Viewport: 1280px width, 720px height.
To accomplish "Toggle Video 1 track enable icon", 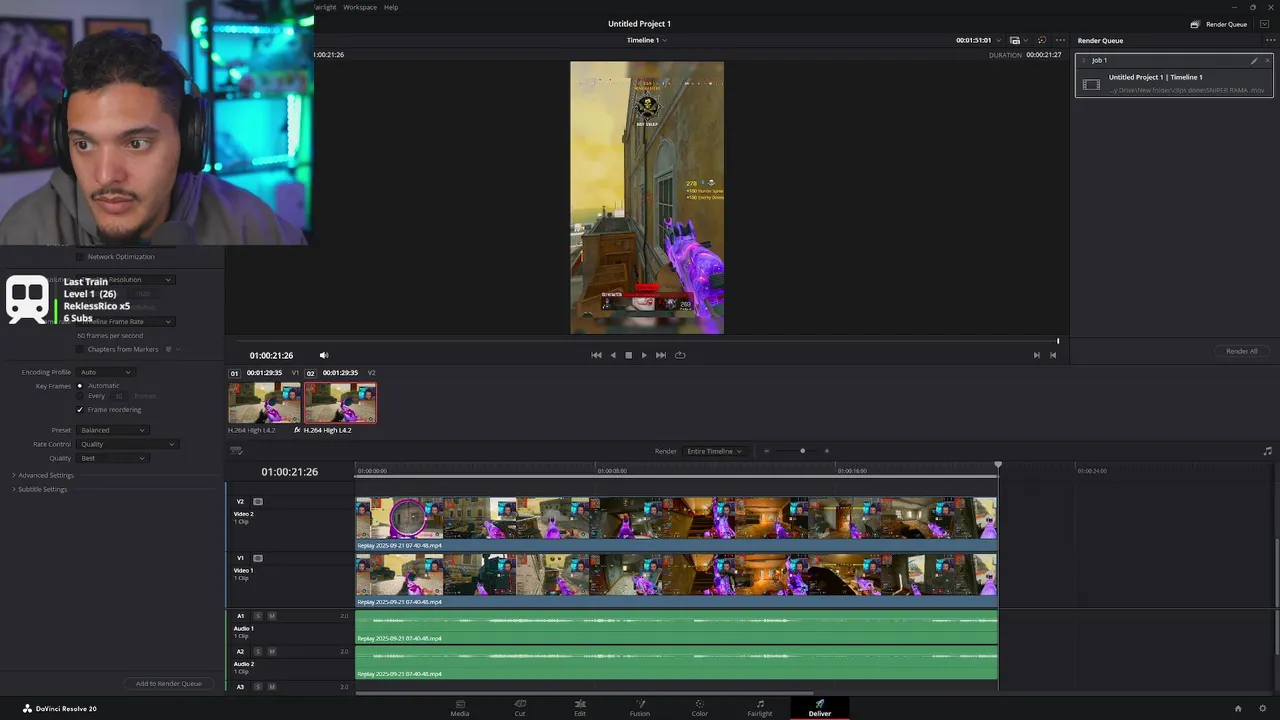I will [x=258, y=558].
